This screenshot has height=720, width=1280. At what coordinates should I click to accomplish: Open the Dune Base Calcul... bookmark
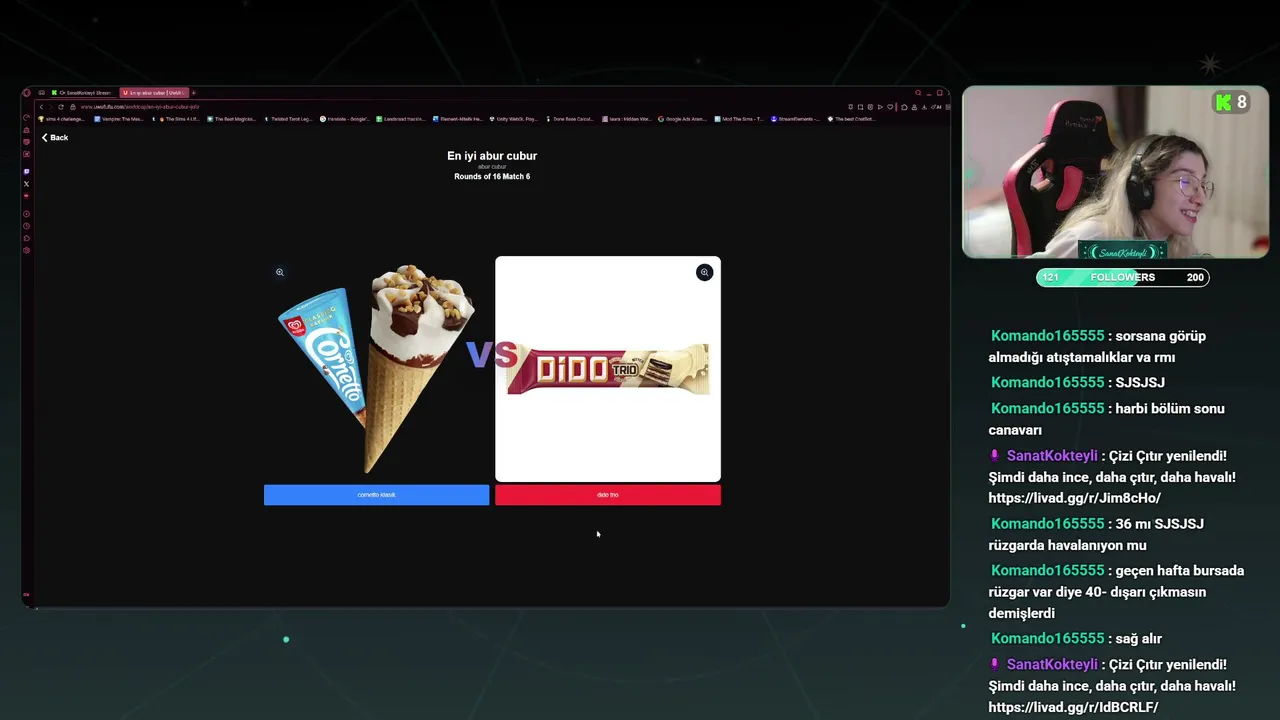pos(570,119)
